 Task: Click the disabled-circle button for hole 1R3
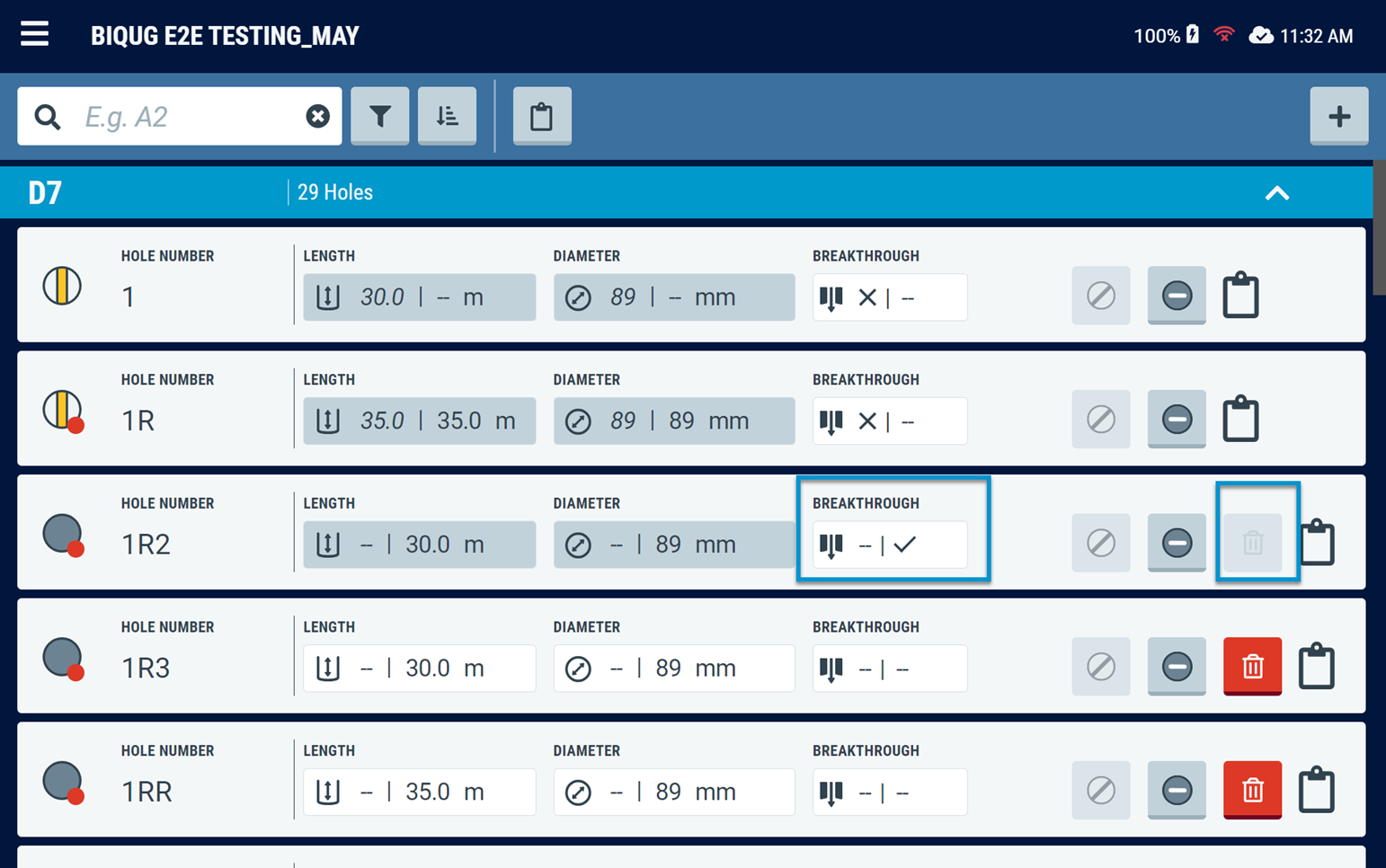[1101, 667]
